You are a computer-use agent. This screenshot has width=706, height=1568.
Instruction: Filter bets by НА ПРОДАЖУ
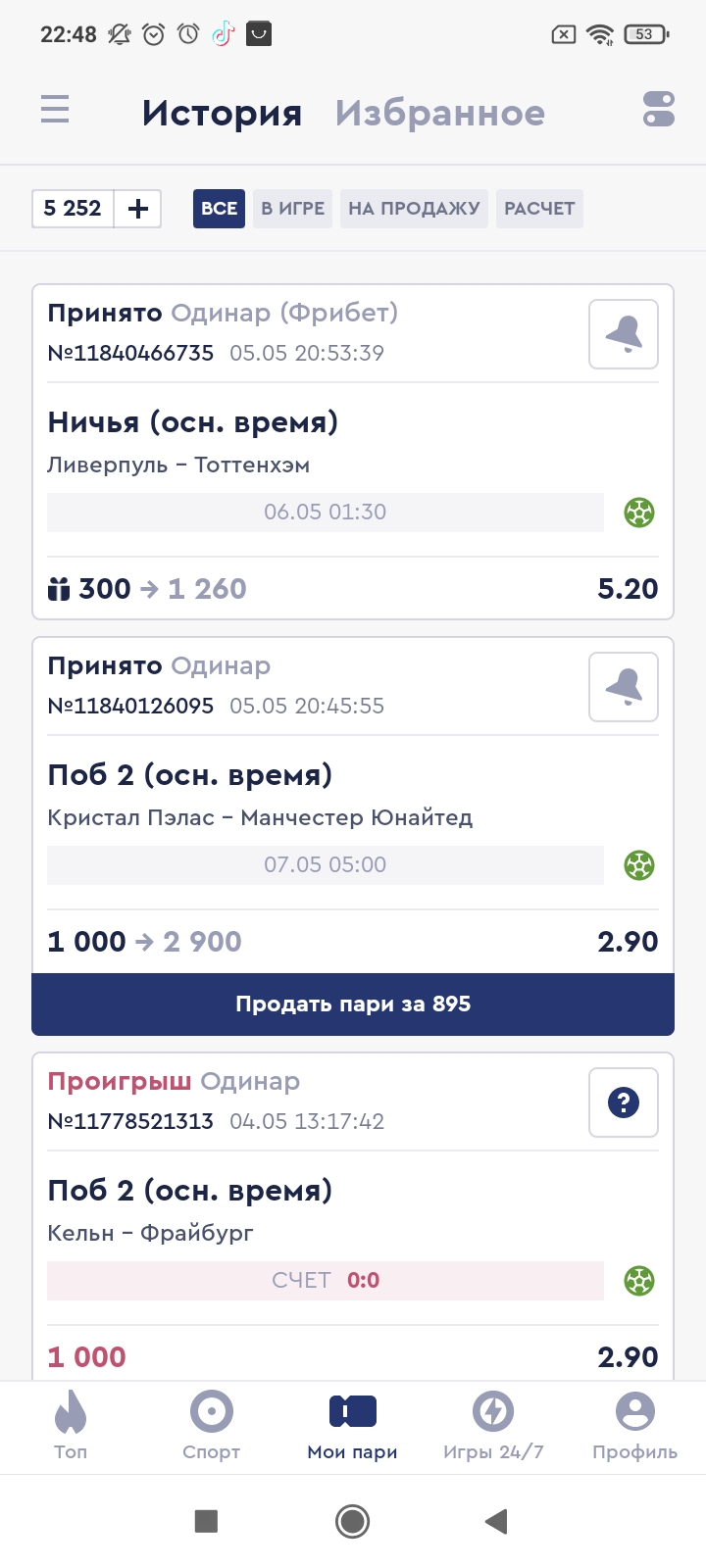tap(414, 209)
